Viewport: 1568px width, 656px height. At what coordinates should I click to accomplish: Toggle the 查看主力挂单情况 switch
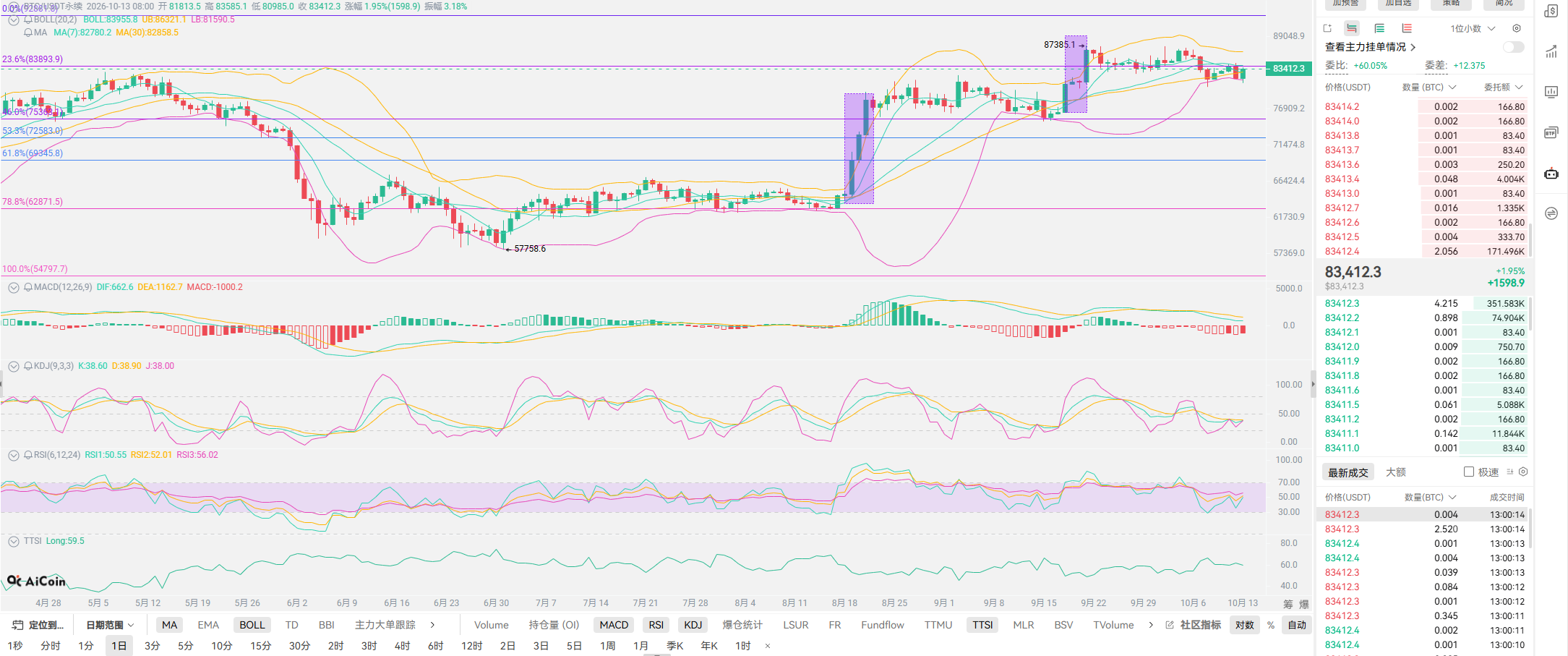(1513, 47)
